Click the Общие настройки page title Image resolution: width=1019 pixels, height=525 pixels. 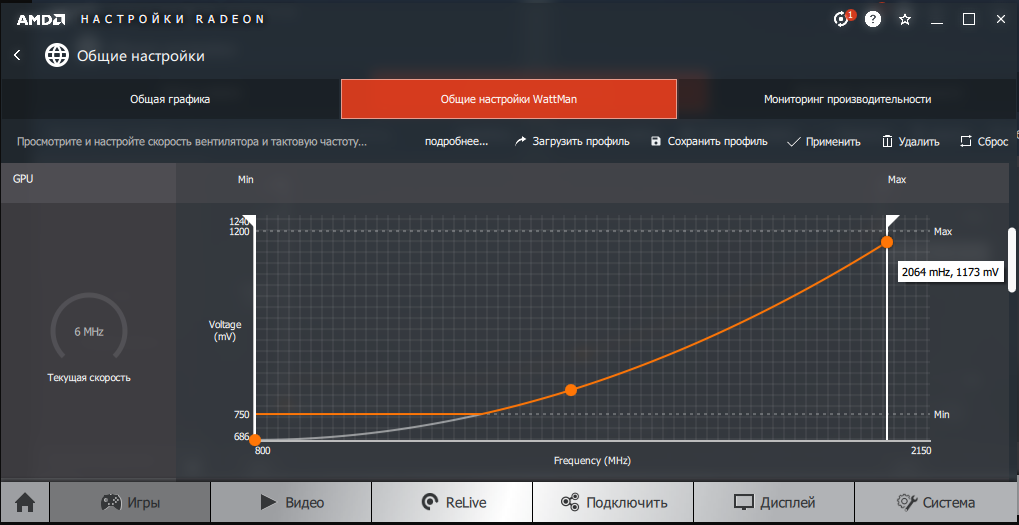tap(141, 57)
